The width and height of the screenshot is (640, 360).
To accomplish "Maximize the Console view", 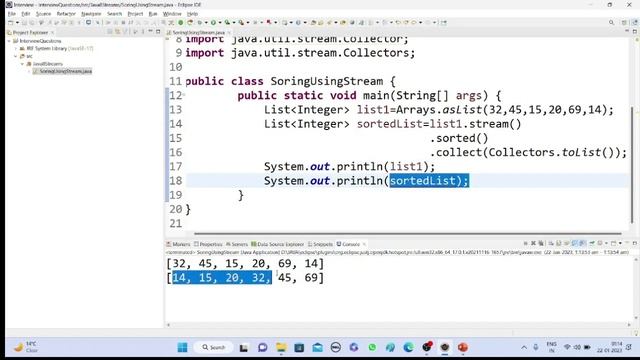I will [635, 243].
